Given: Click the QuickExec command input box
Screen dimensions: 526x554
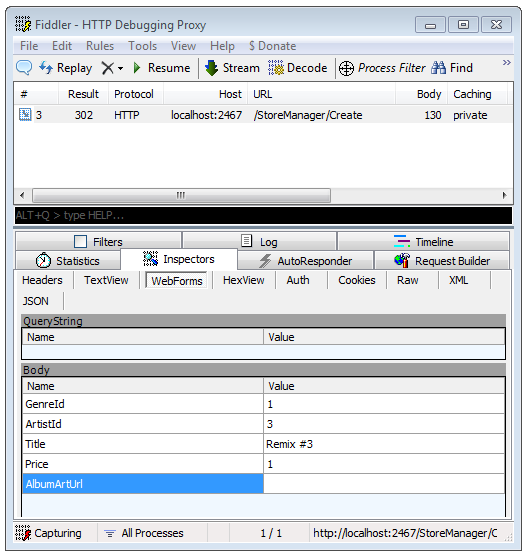Looking at the screenshot, I should tap(263, 215).
